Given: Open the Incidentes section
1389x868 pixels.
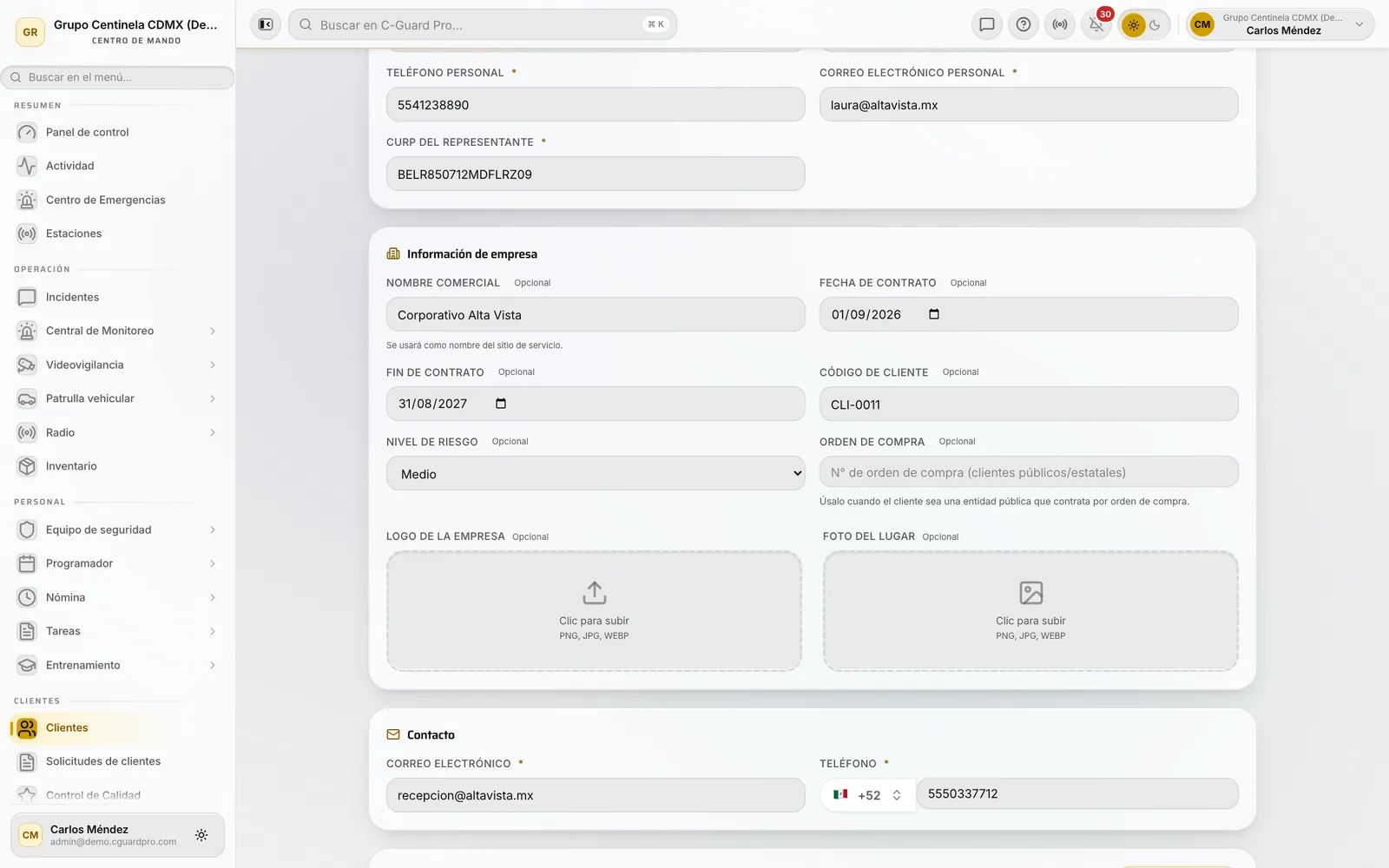Looking at the screenshot, I should [x=117, y=297].
